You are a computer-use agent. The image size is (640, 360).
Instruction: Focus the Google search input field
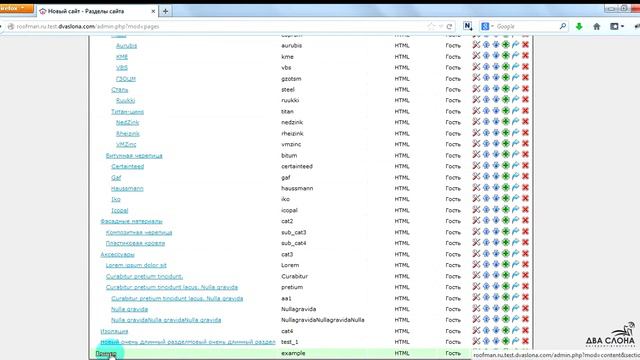(527, 27)
